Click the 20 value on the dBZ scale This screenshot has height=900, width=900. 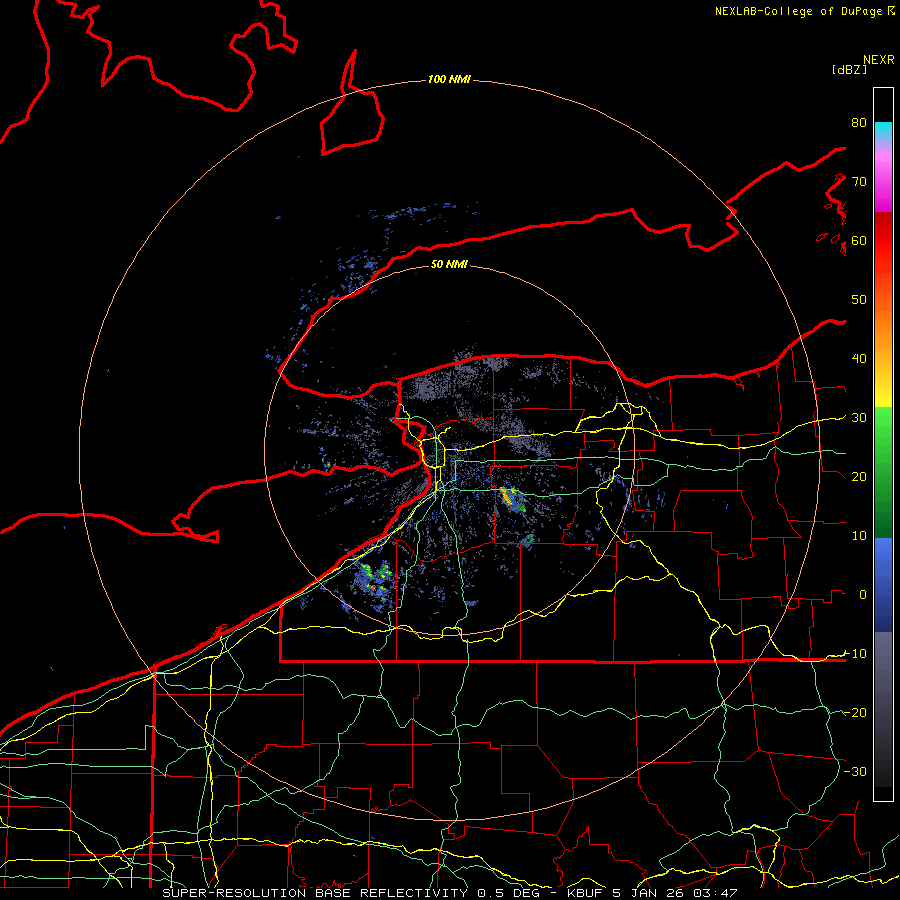point(859,477)
